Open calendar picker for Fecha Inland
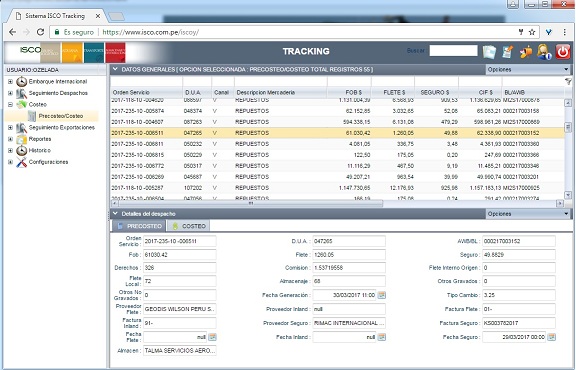Viewport: 576px width, 370px height. (x=382, y=337)
